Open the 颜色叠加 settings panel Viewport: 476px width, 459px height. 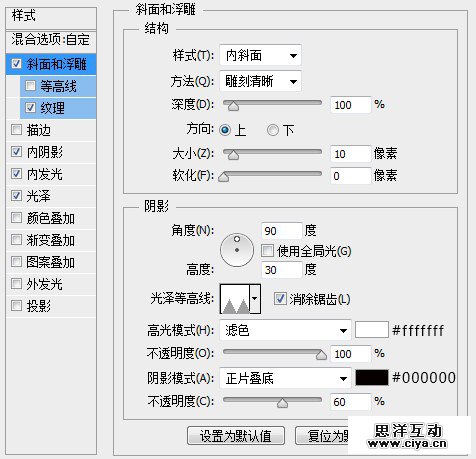(x=51, y=218)
